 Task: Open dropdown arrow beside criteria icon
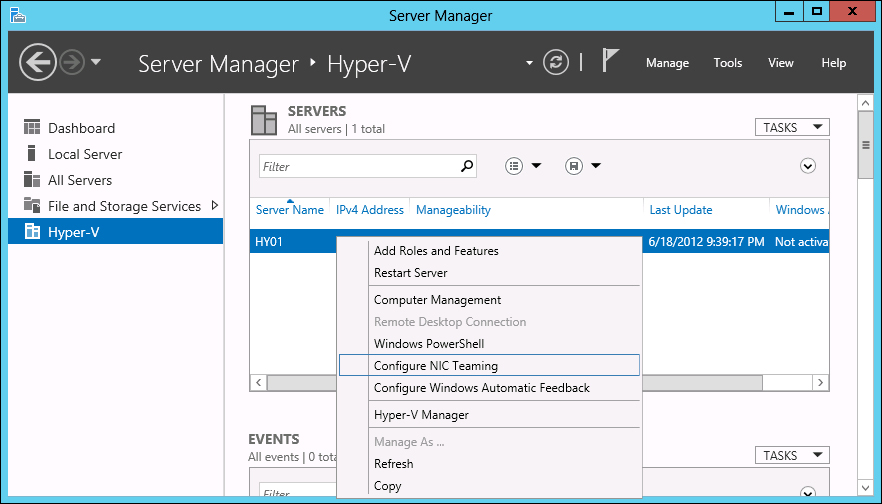(x=536, y=166)
